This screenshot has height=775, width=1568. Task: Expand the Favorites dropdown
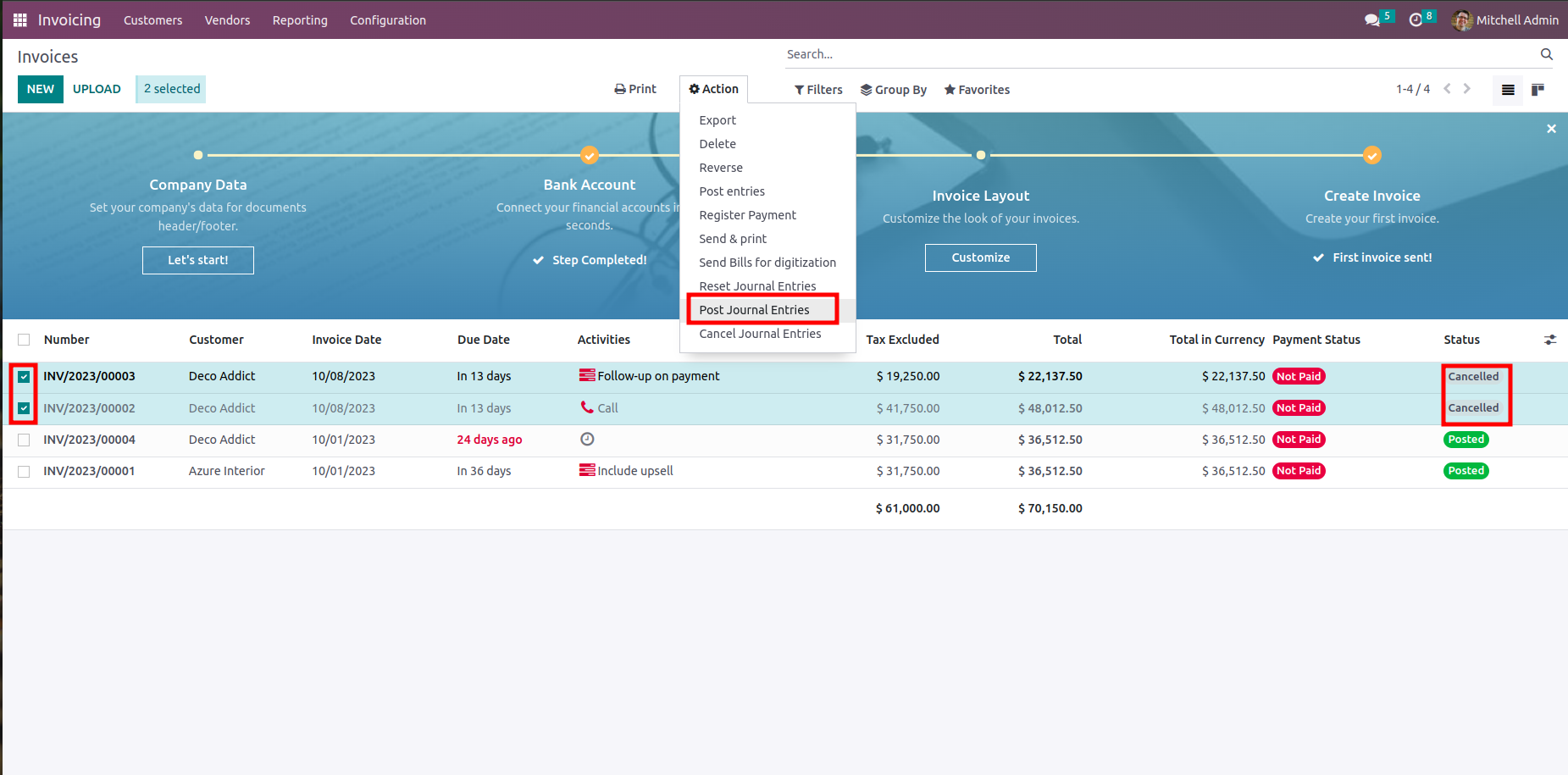977,90
